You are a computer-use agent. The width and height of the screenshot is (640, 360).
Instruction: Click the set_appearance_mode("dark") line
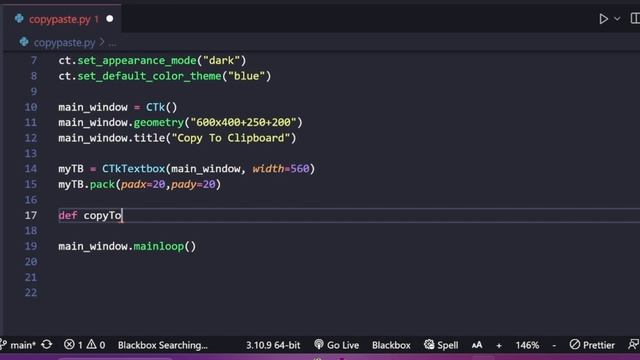pos(152,61)
